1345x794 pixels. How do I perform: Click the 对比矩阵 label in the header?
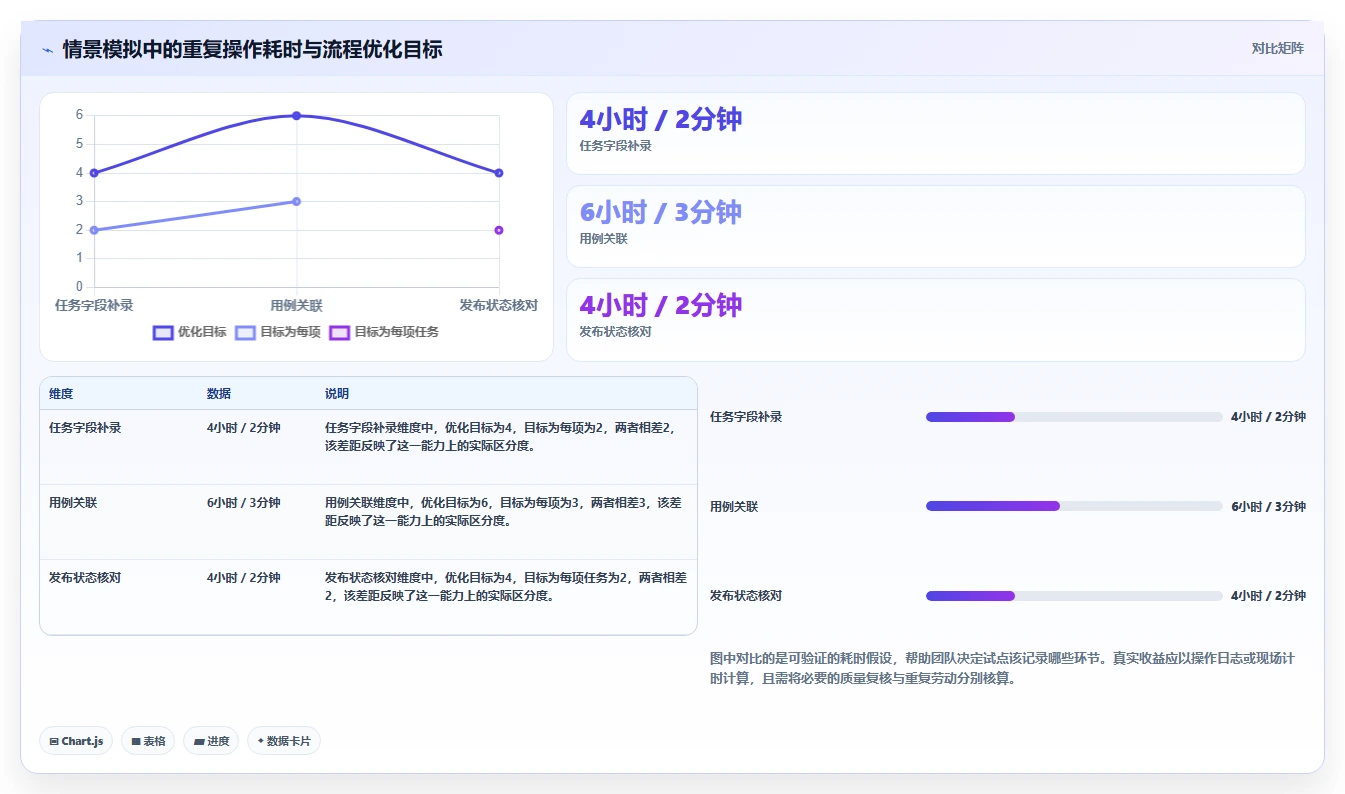click(1278, 48)
